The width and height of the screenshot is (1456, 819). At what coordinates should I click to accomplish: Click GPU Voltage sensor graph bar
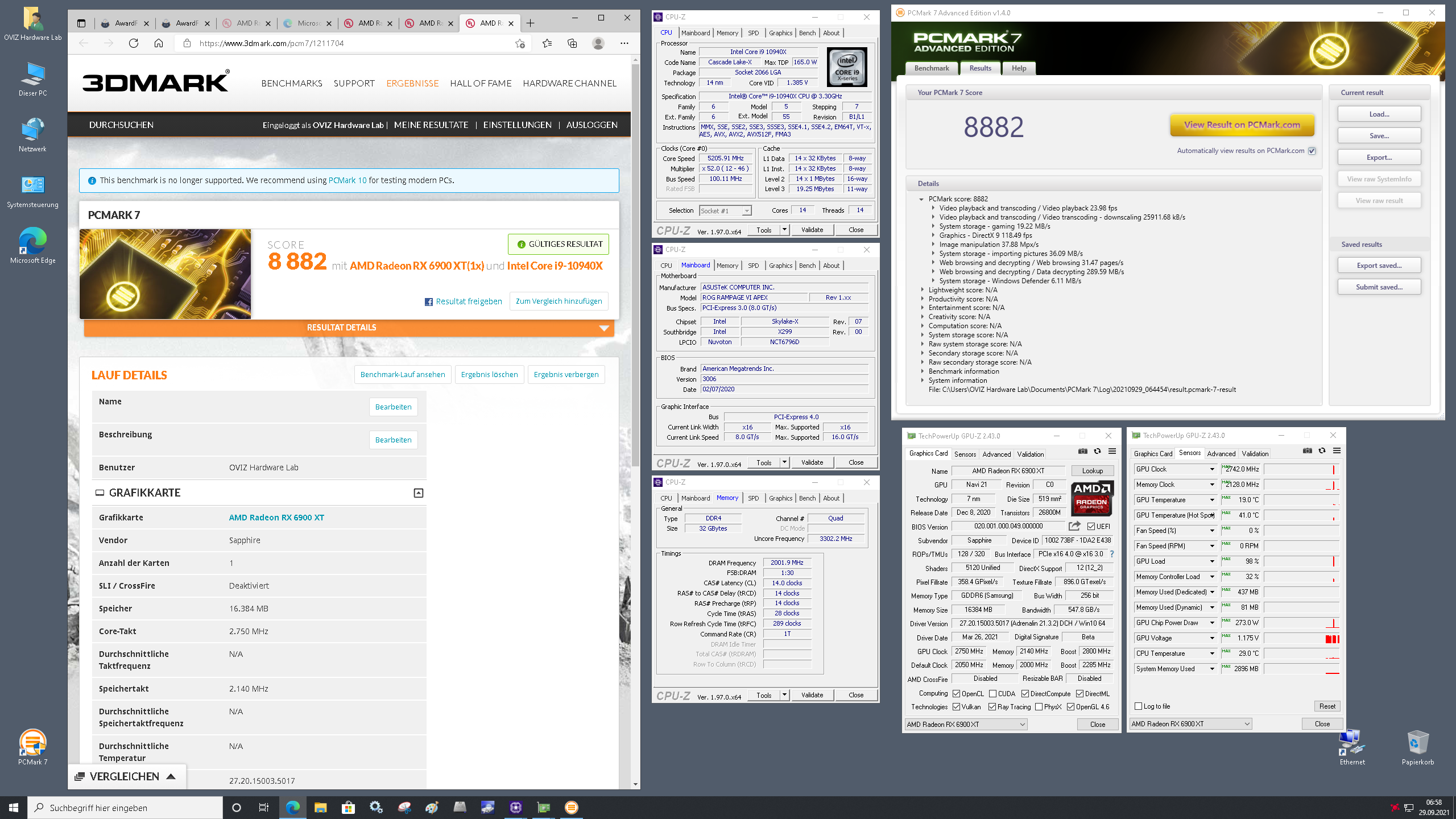pos(1301,638)
